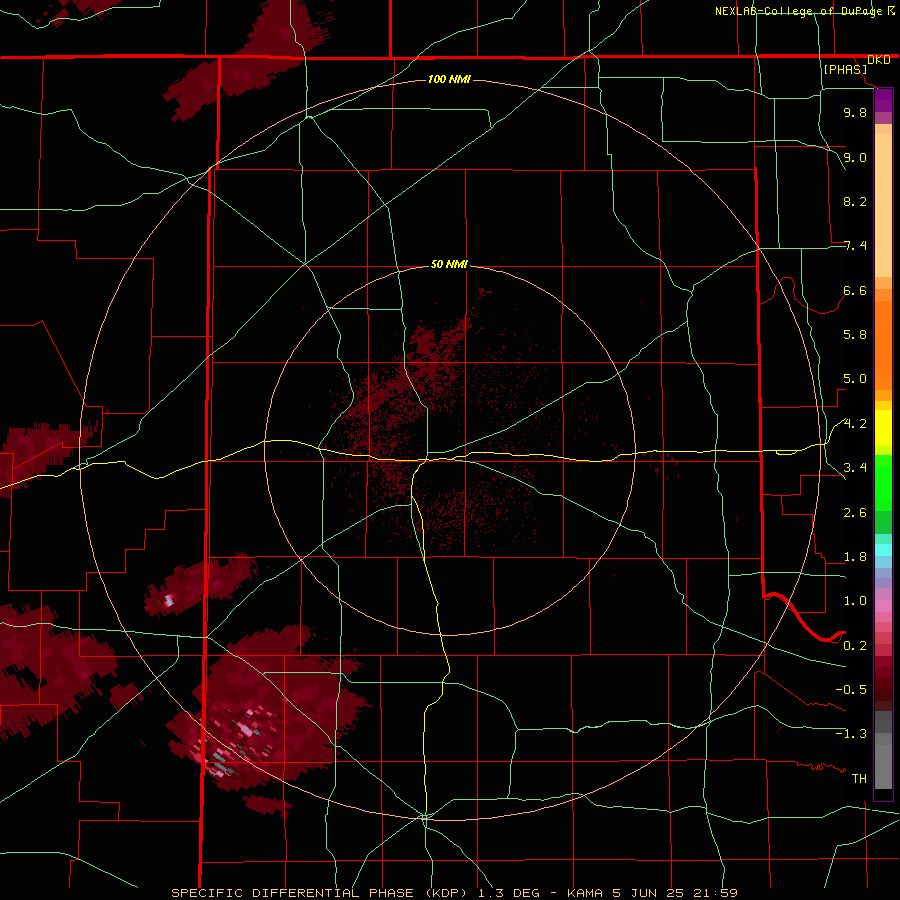Screen dimensions: 900x900
Task: Click the yellow segment of the color bar
Action: (883, 428)
